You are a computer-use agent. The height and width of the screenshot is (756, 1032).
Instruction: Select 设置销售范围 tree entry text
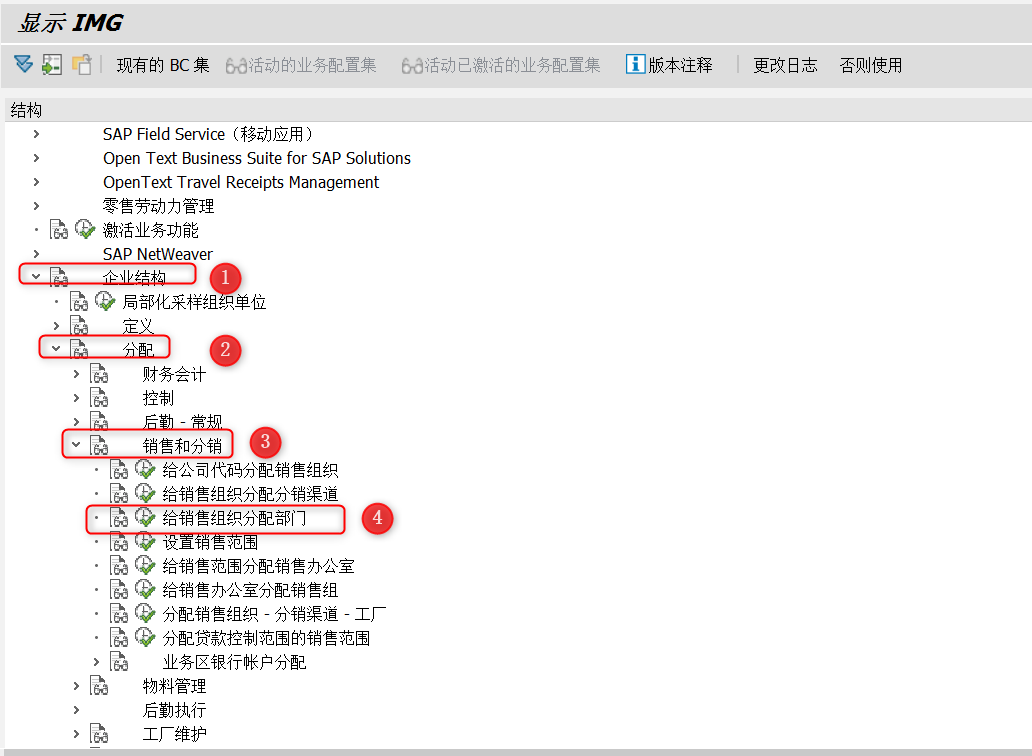point(210,542)
